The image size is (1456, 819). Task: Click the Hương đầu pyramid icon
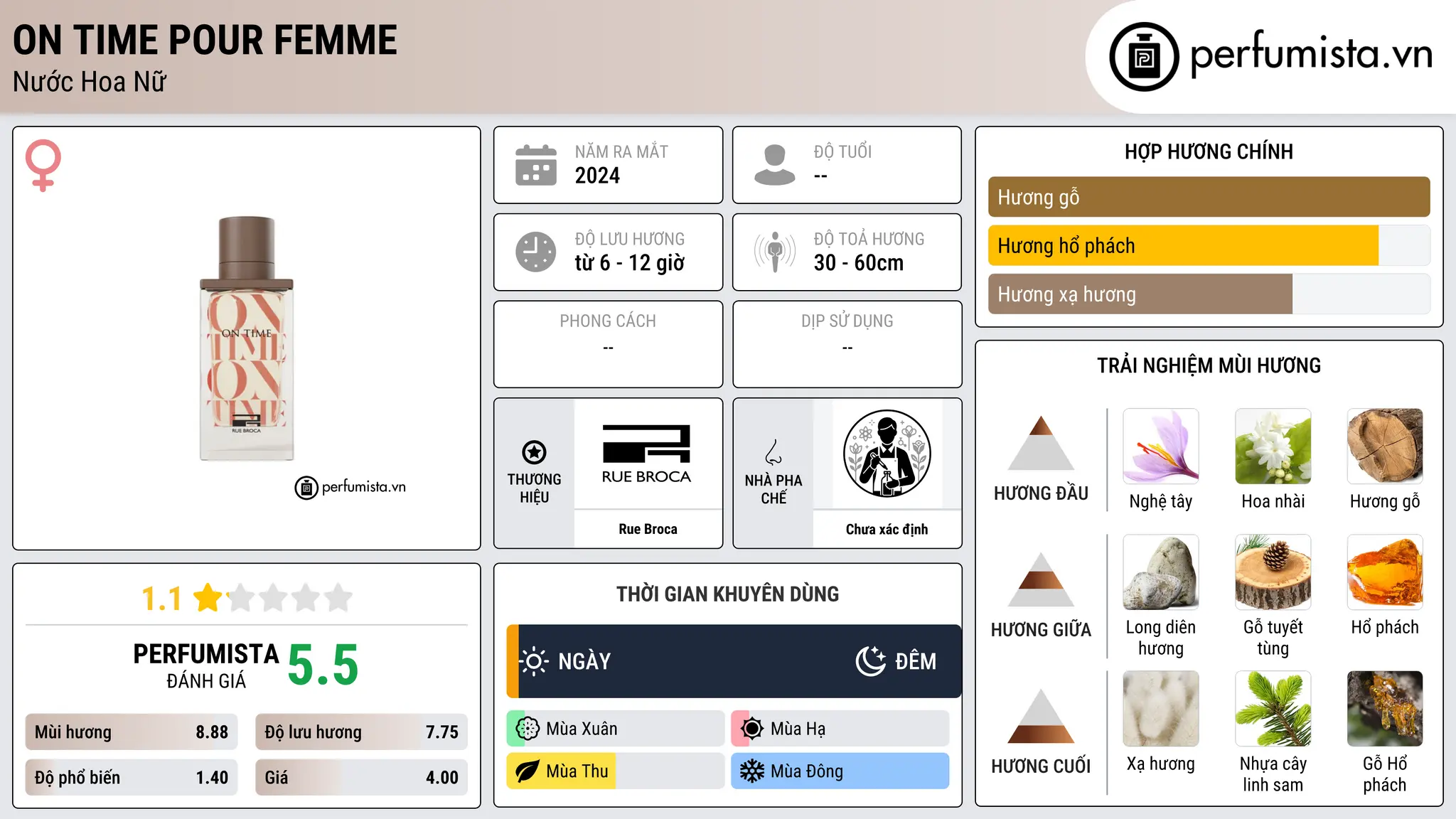[1041, 443]
